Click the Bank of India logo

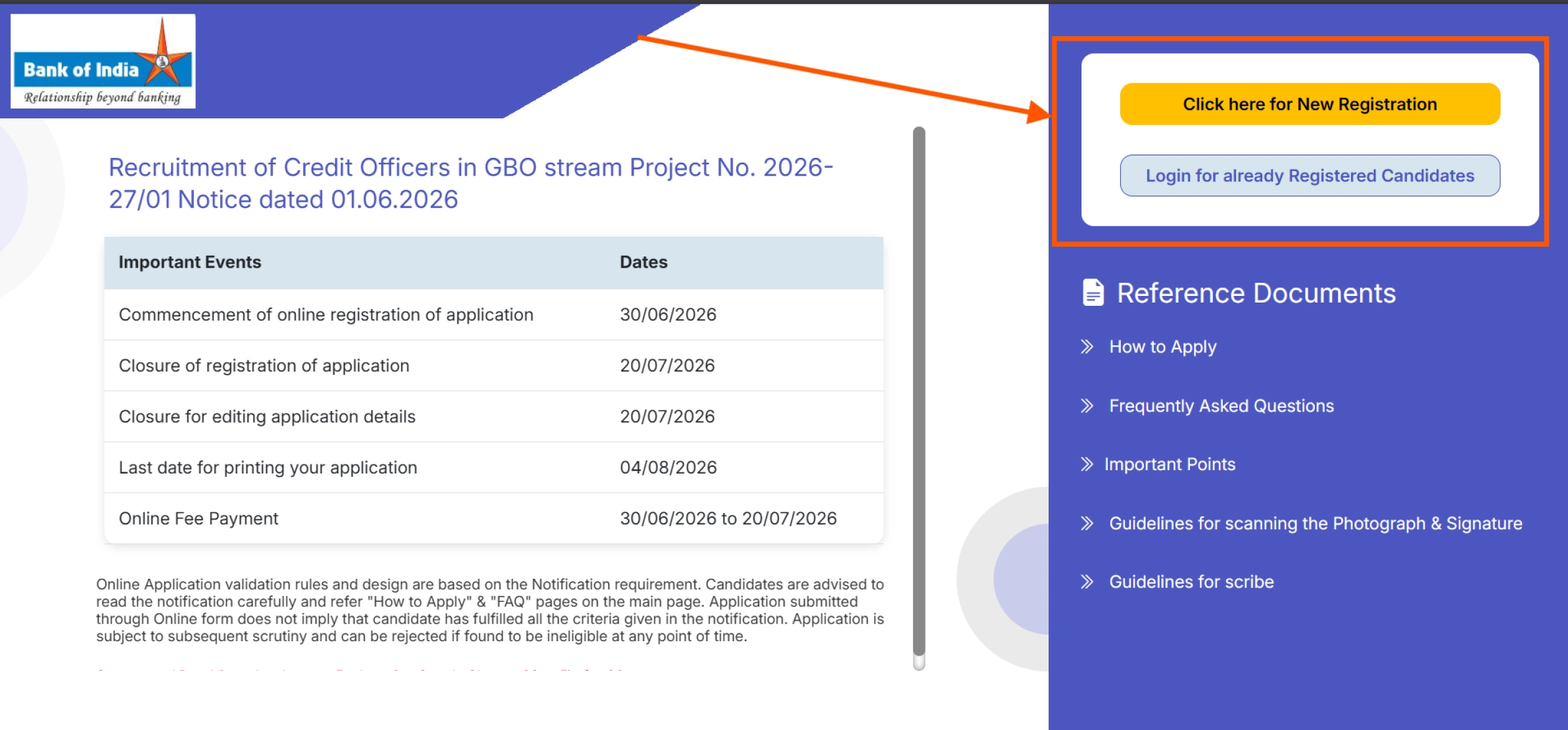pyautogui.click(x=103, y=61)
